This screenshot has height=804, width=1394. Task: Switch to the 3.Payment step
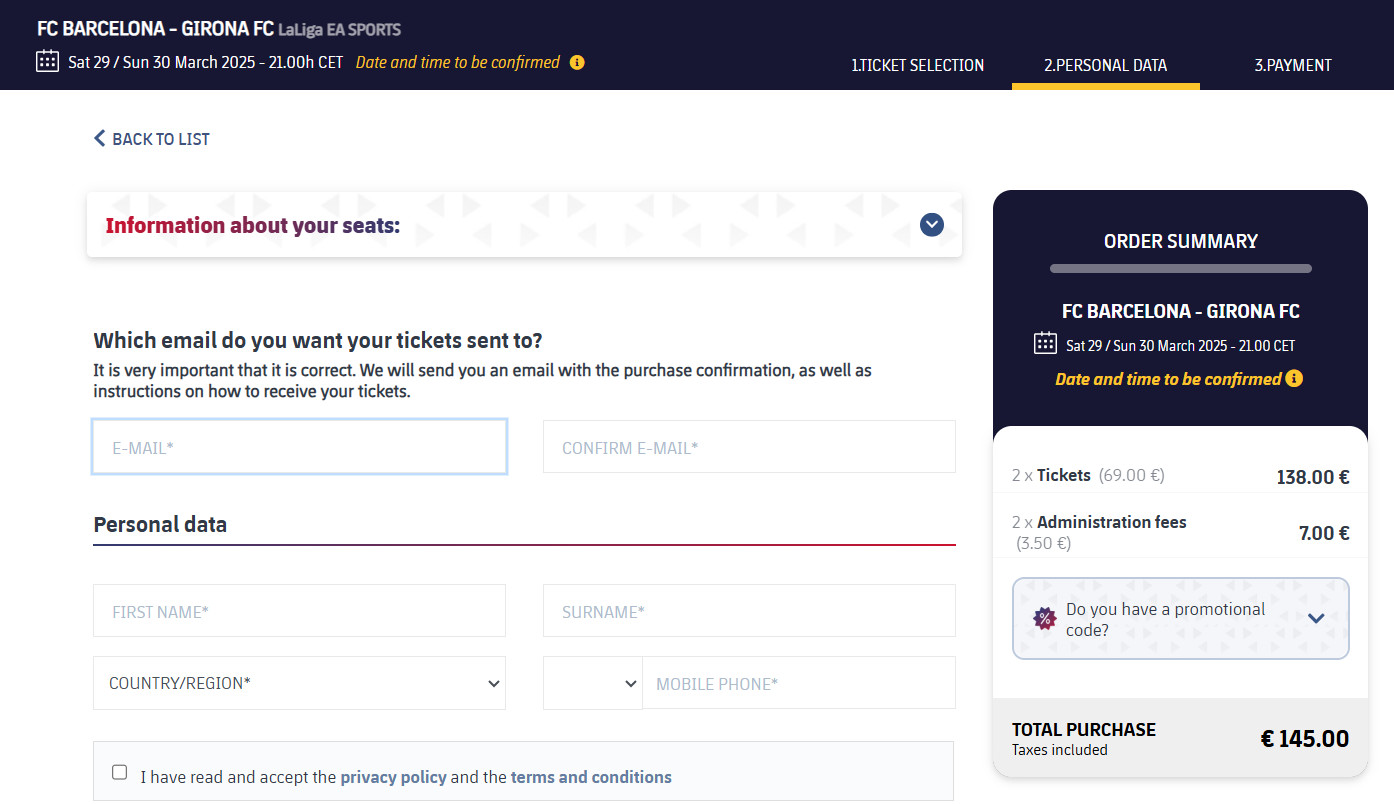(1293, 65)
